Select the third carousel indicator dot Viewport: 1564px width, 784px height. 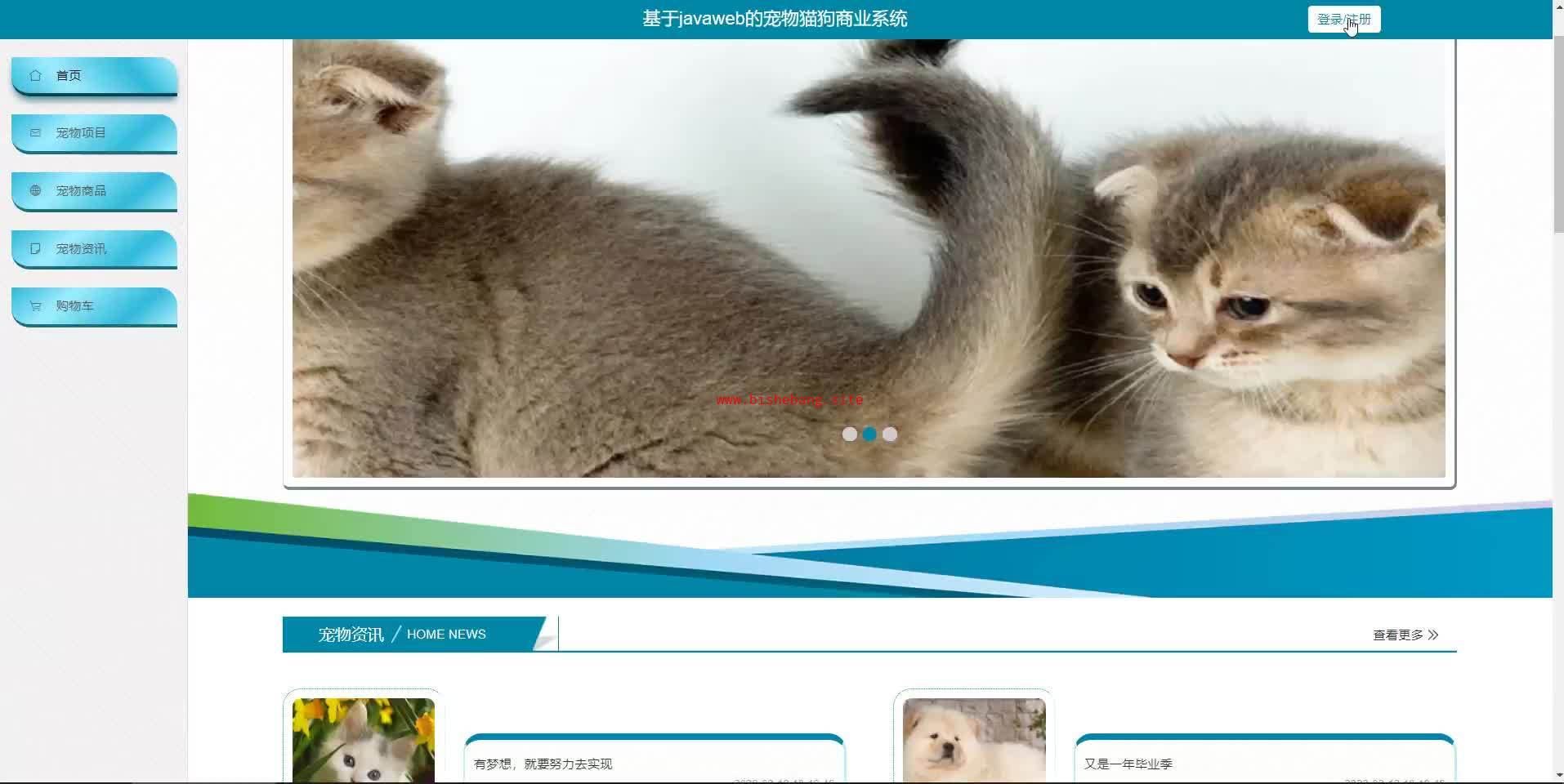pos(890,434)
